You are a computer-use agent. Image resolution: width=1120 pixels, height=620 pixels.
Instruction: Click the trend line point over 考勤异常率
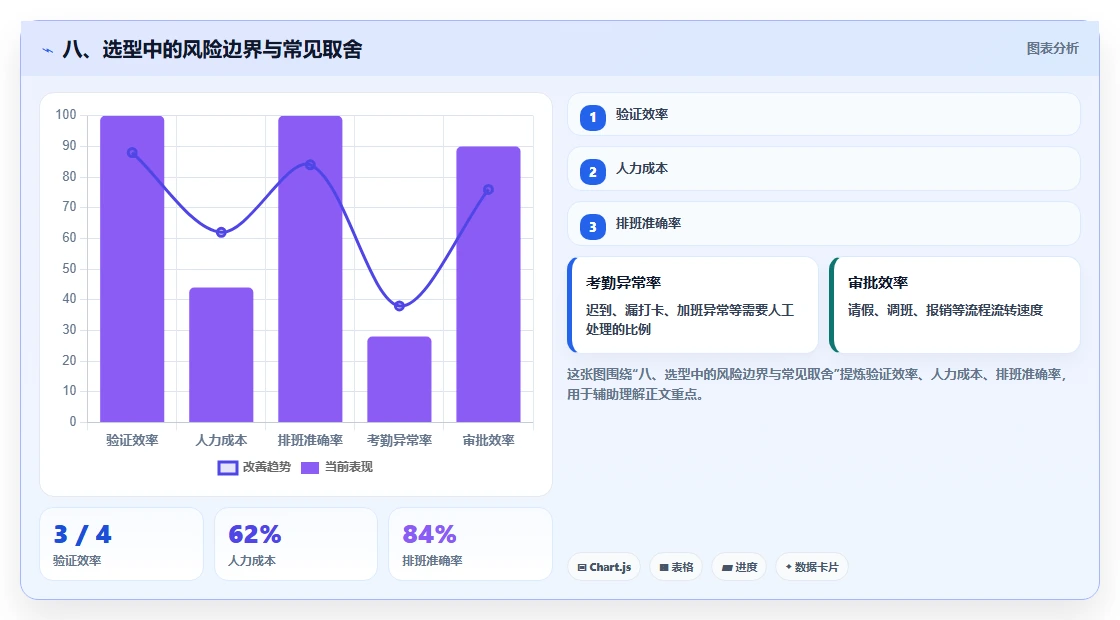[x=399, y=306]
